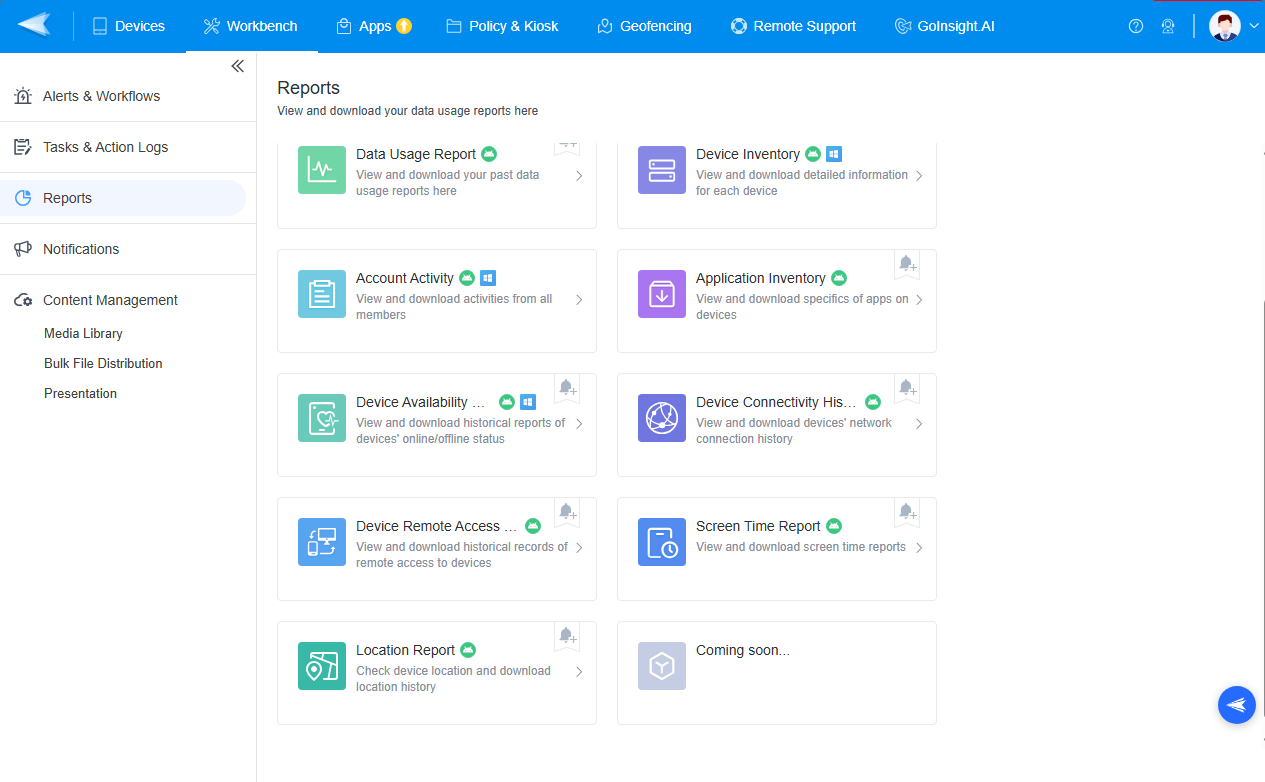Click the Device Remote Access screens icon
1265x782 pixels.
click(322, 542)
